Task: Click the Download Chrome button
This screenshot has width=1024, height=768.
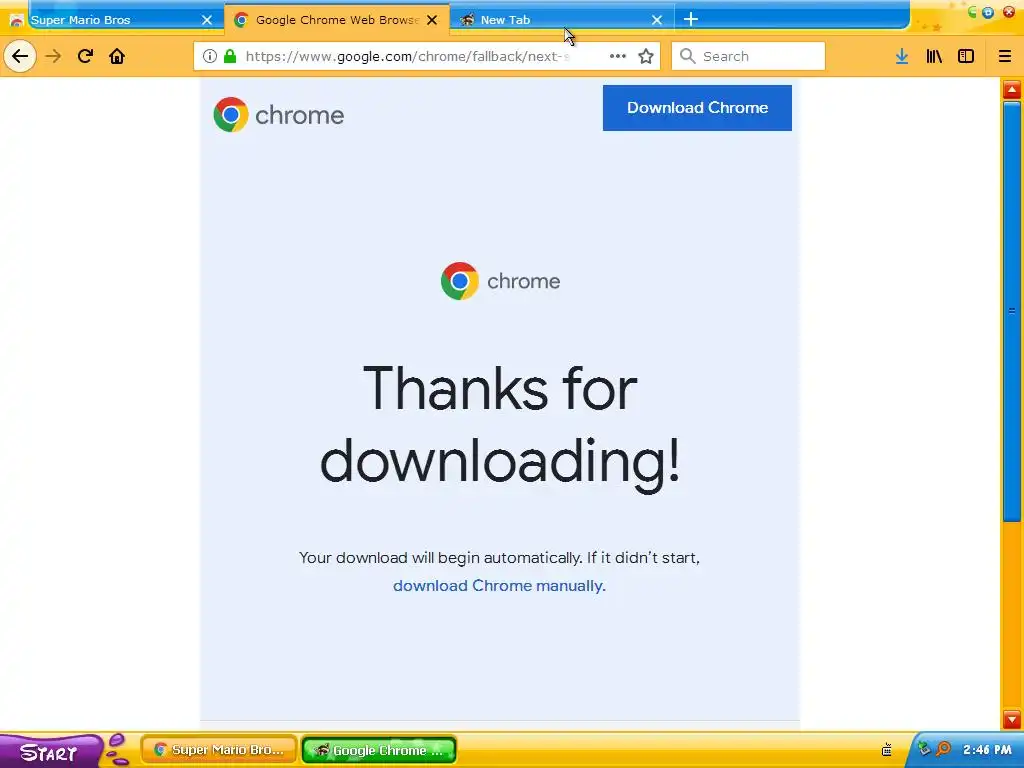Action: pos(697,108)
